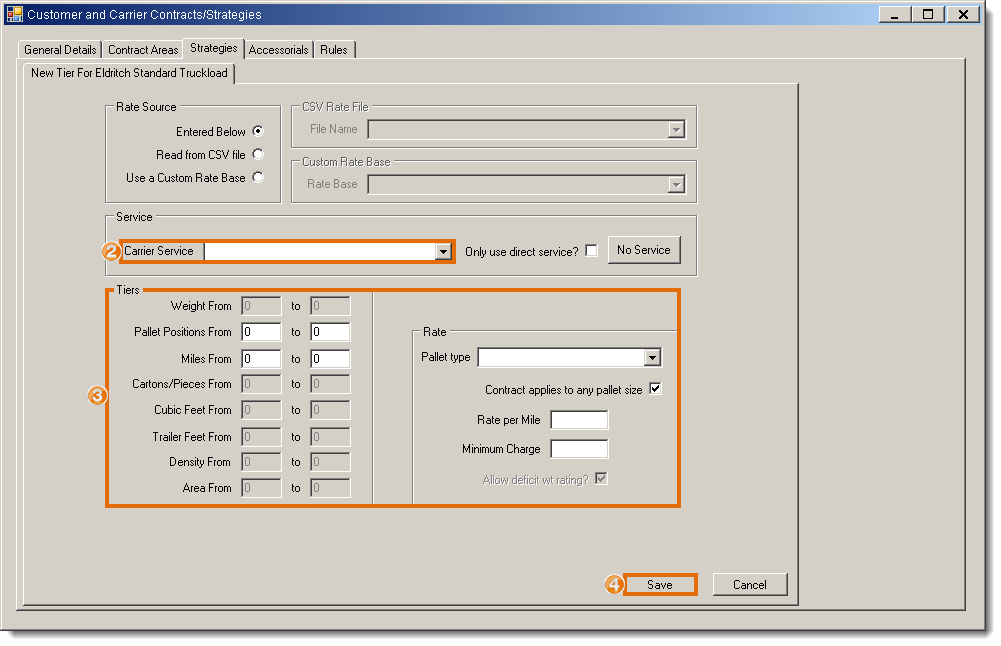Switch to the General Details tab
Screen dimensions: 1001x646
click(60, 50)
